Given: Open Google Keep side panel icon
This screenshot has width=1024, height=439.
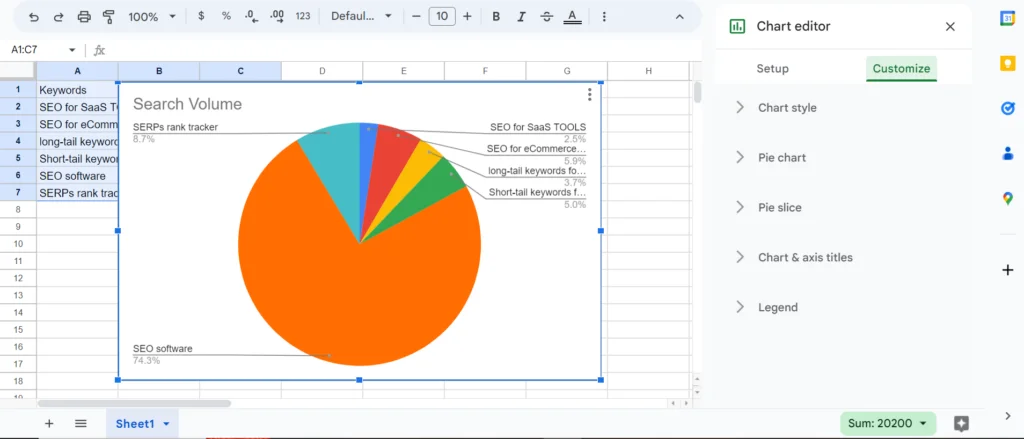Looking at the screenshot, I should [1007, 63].
